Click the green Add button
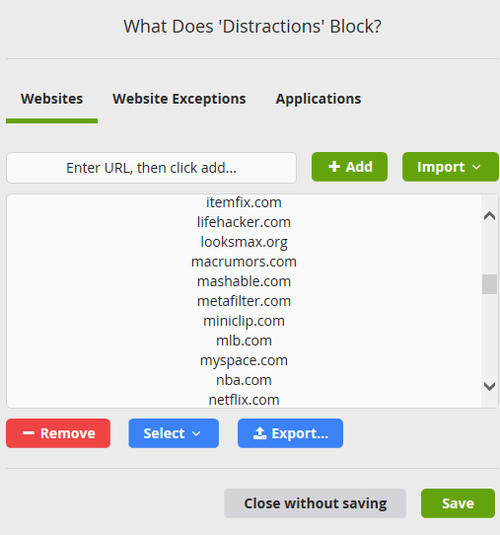 (x=349, y=167)
